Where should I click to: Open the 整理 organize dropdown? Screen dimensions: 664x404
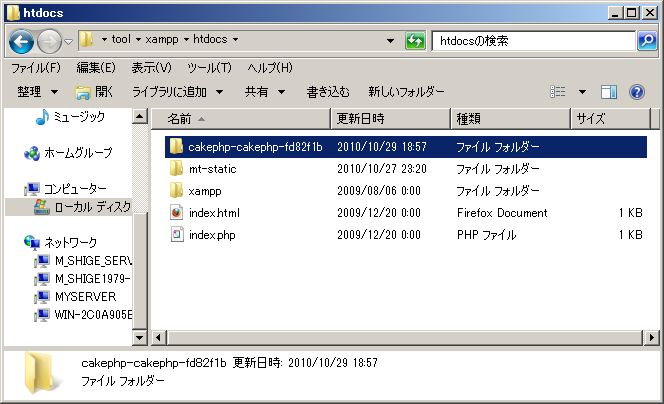(37, 91)
